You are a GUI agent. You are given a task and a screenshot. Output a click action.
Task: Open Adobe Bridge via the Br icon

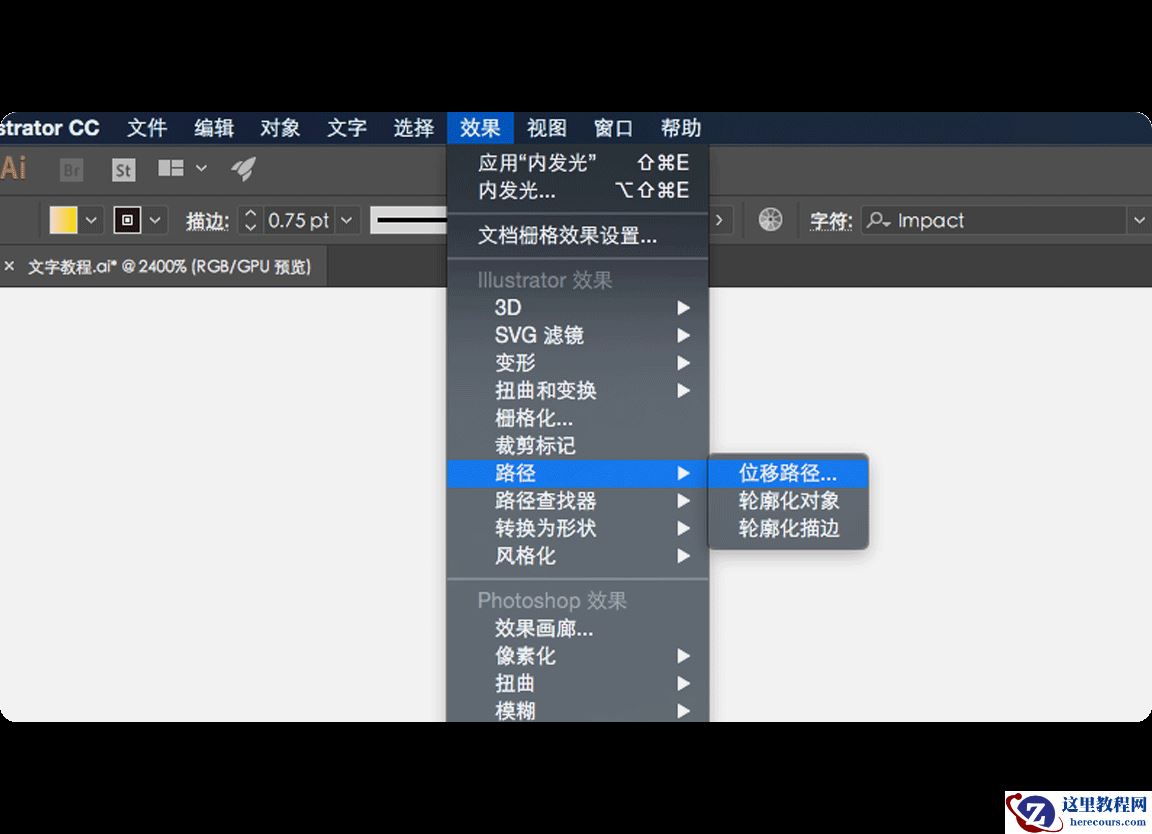[70, 170]
